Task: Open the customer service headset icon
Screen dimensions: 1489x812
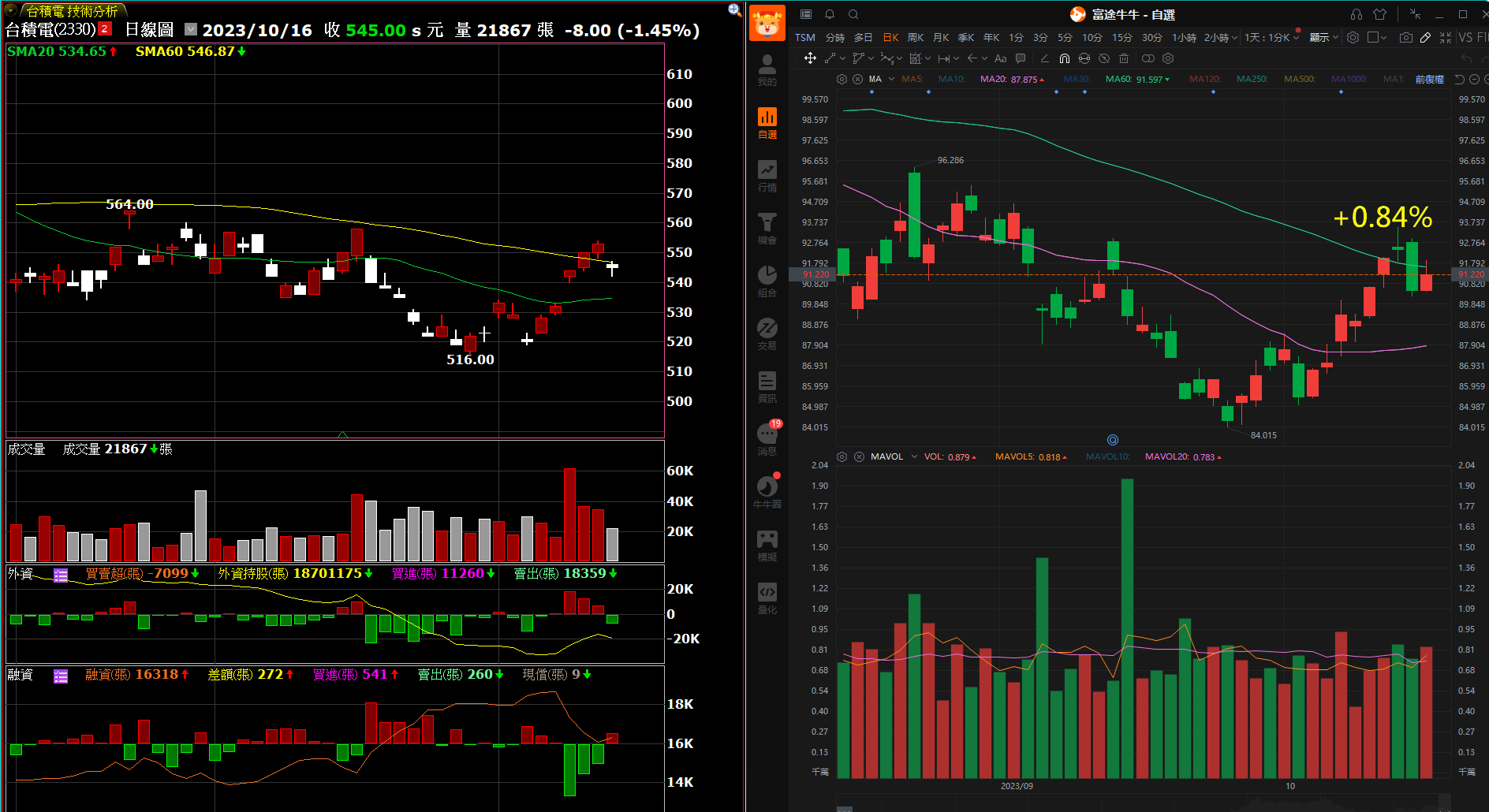Action: (1357, 14)
